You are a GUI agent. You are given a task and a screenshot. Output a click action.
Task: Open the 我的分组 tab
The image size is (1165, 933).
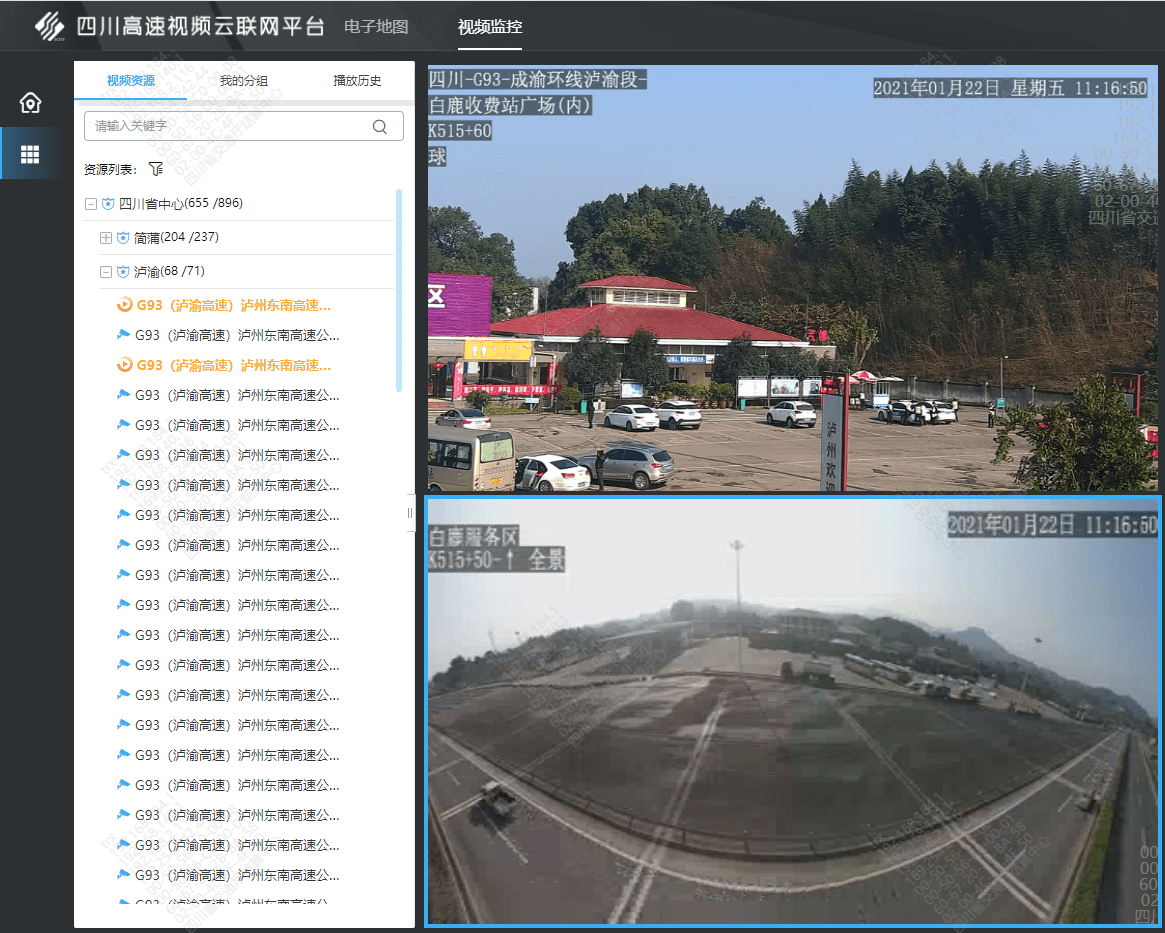(244, 81)
